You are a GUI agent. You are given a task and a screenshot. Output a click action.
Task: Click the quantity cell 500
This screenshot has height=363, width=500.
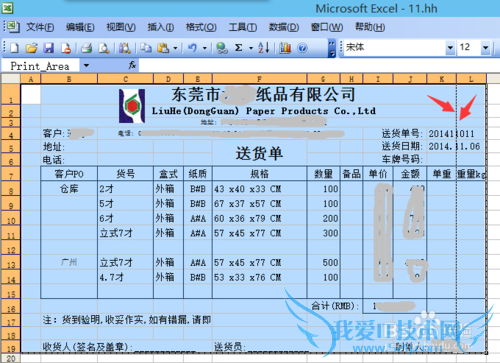pos(323,262)
